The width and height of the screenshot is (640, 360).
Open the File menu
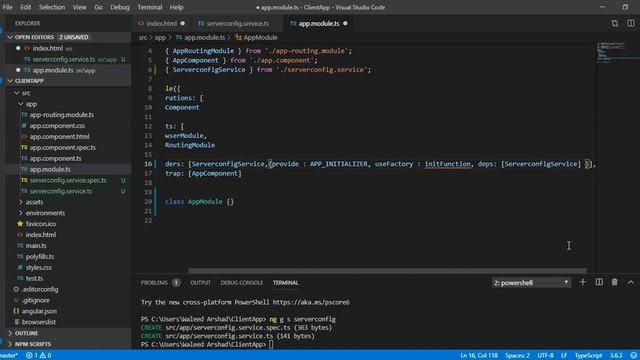(x=7, y=7)
